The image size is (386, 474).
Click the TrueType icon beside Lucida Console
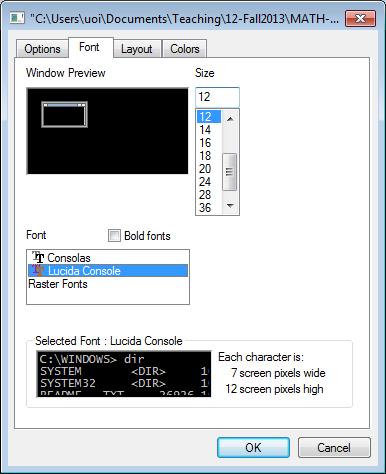[x=38, y=270]
